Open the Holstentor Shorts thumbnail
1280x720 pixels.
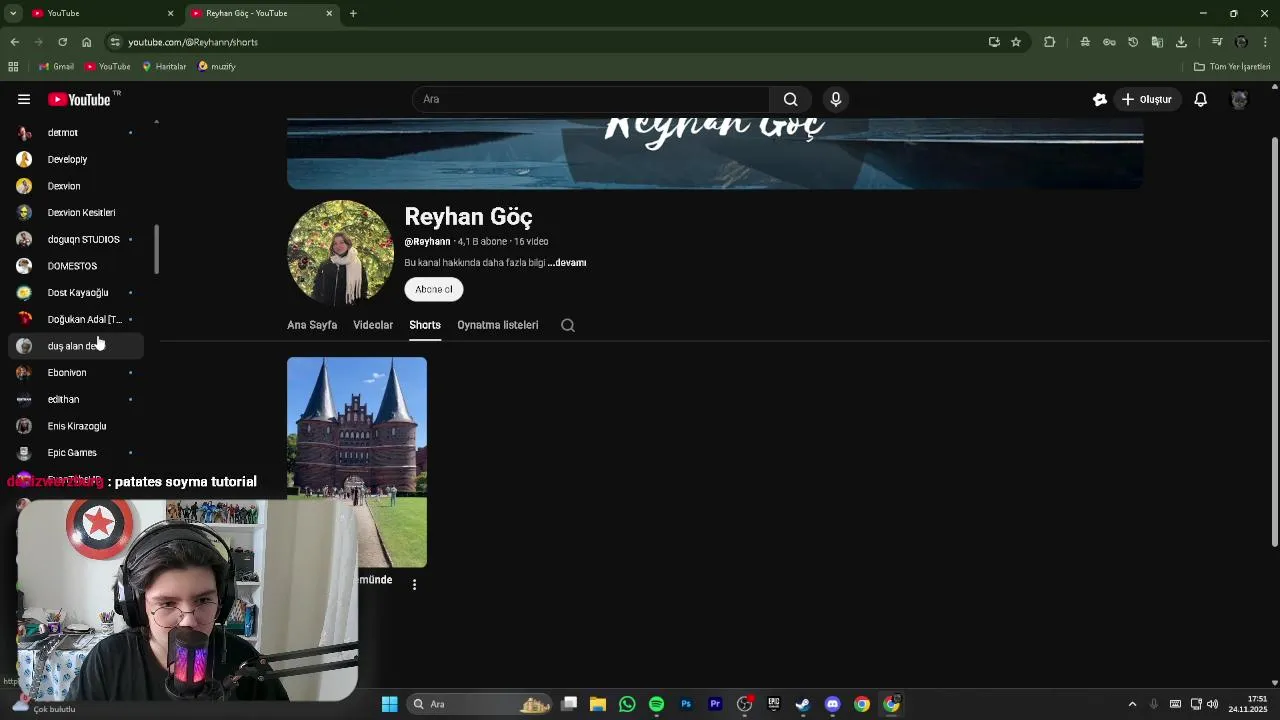coord(357,462)
